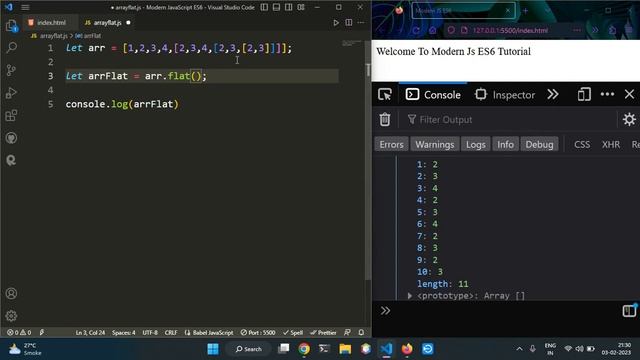This screenshot has height=360, width=640.
Task: Open console settings gear
Action: pyautogui.click(x=629, y=120)
